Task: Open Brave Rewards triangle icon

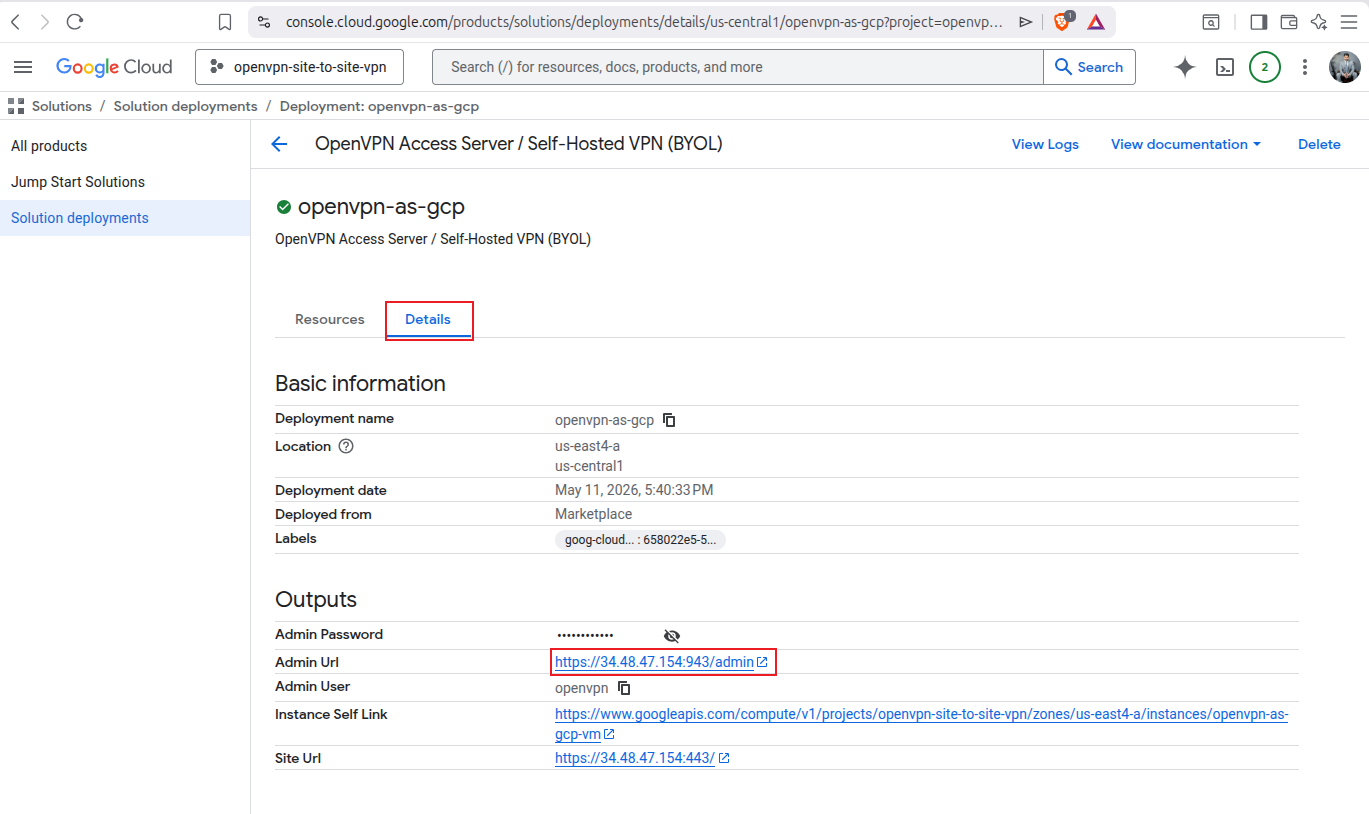Action: pos(1096,22)
